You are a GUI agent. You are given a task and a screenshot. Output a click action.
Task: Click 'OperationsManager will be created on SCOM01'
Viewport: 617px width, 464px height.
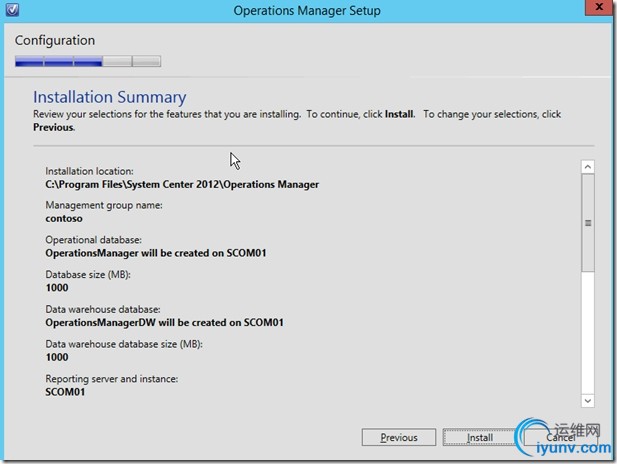(156, 253)
